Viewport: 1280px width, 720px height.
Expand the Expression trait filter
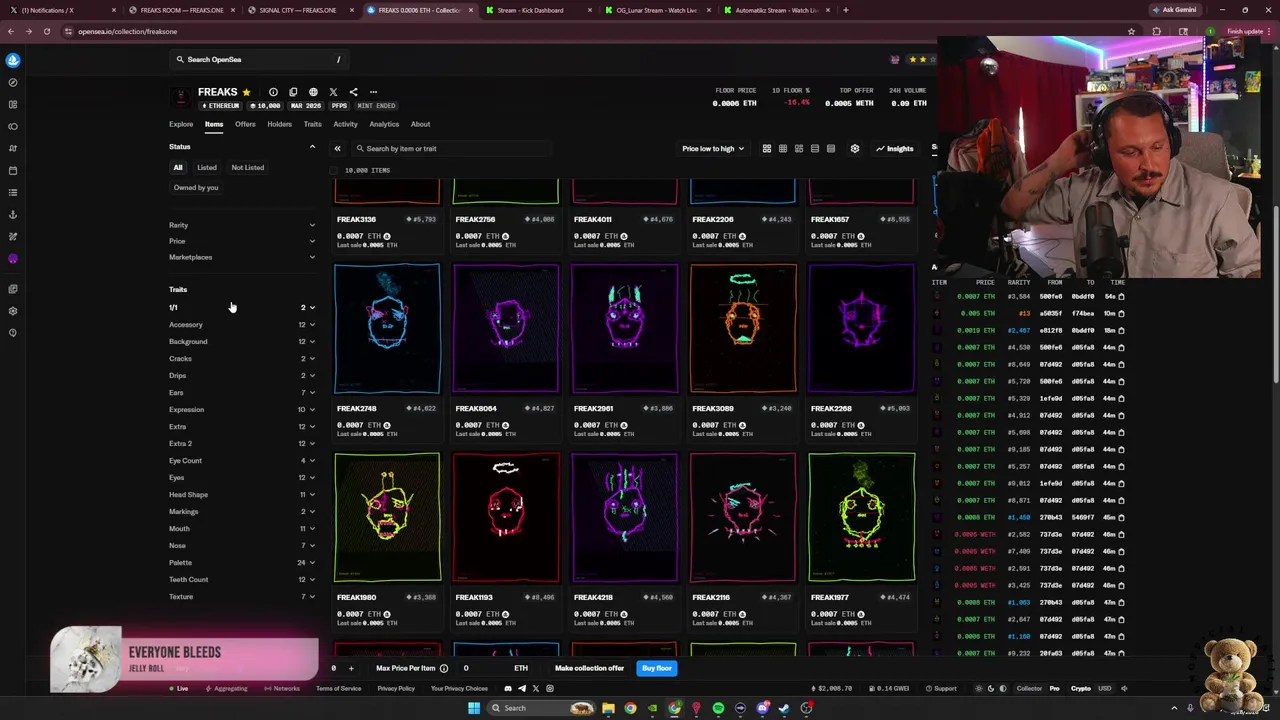pyautogui.click(x=242, y=409)
